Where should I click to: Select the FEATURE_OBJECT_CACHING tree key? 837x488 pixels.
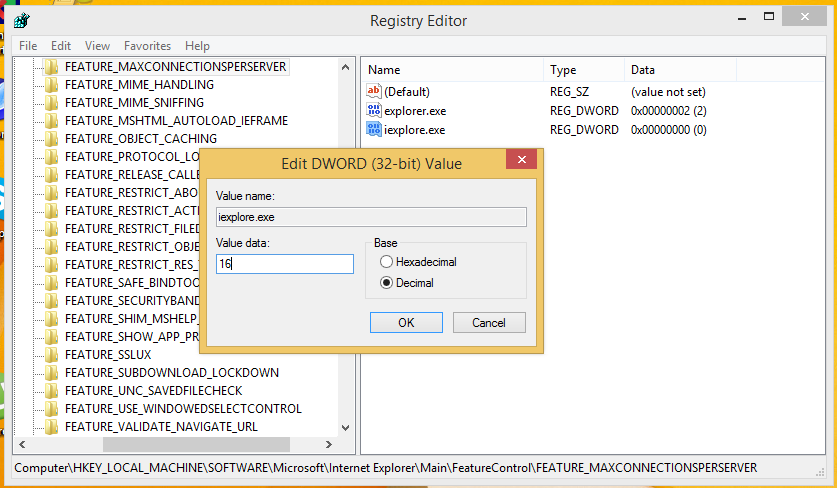[x=140, y=139]
